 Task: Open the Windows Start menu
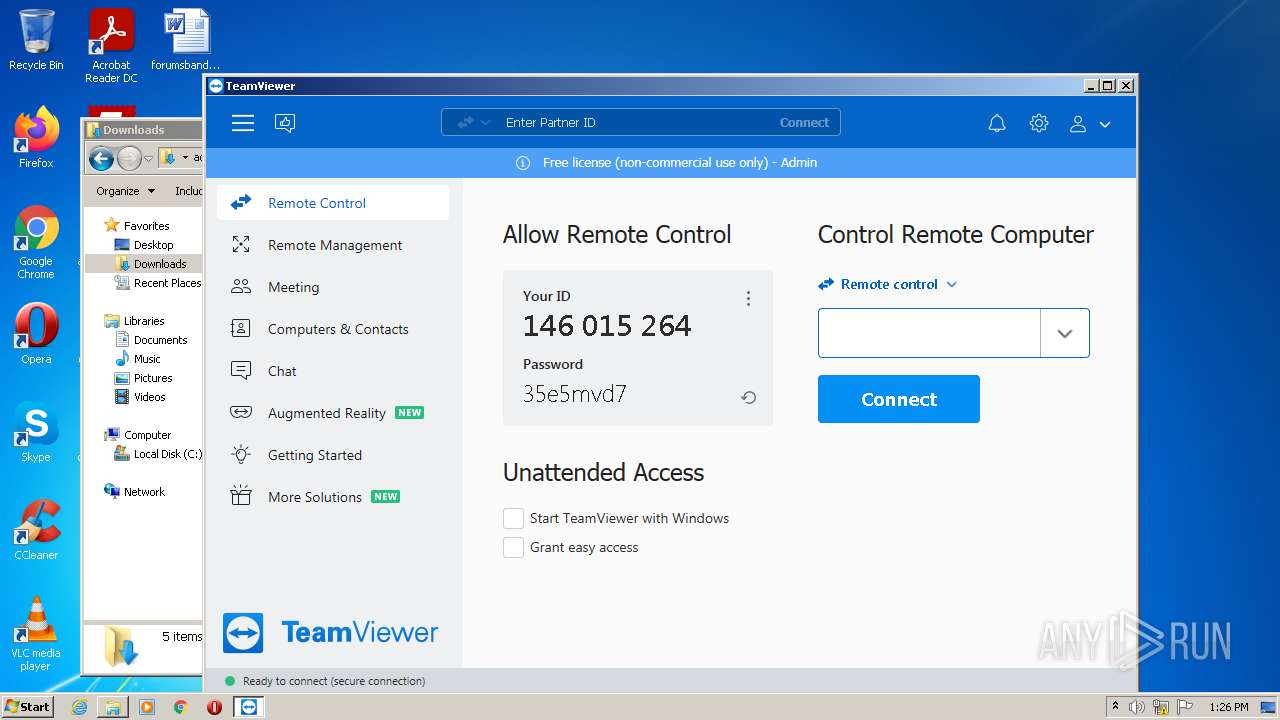(28, 707)
